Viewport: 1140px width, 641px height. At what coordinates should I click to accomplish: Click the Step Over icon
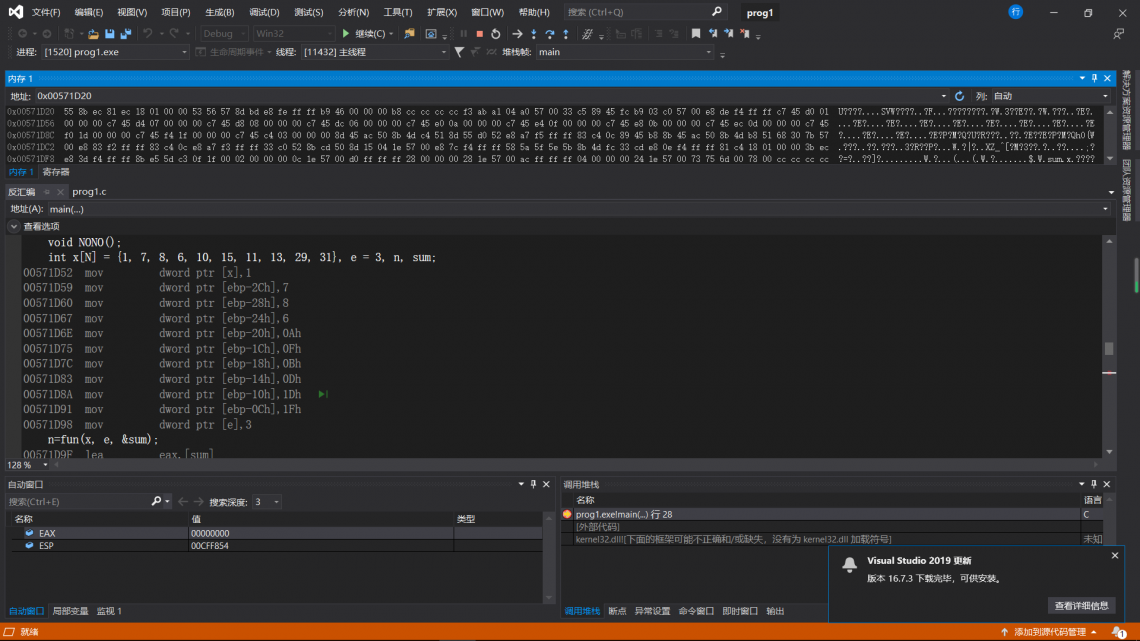pos(550,34)
